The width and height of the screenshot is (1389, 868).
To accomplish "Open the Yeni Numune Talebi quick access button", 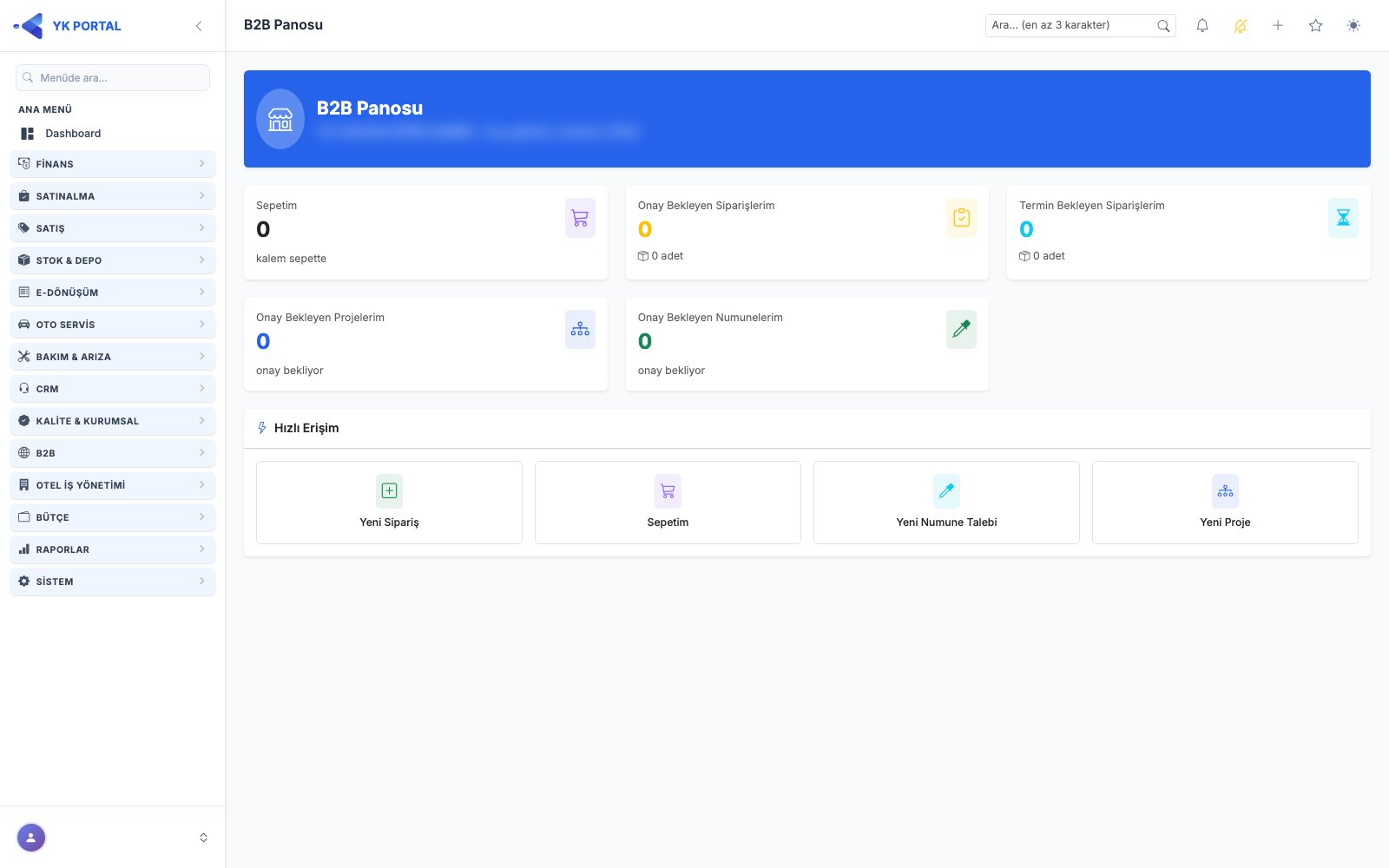I will (946, 503).
